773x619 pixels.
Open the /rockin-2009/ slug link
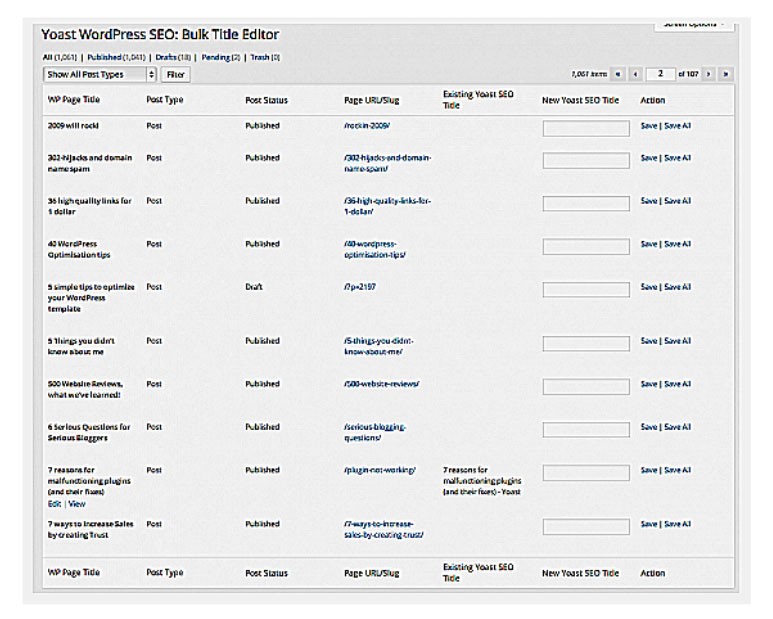tap(367, 126)
